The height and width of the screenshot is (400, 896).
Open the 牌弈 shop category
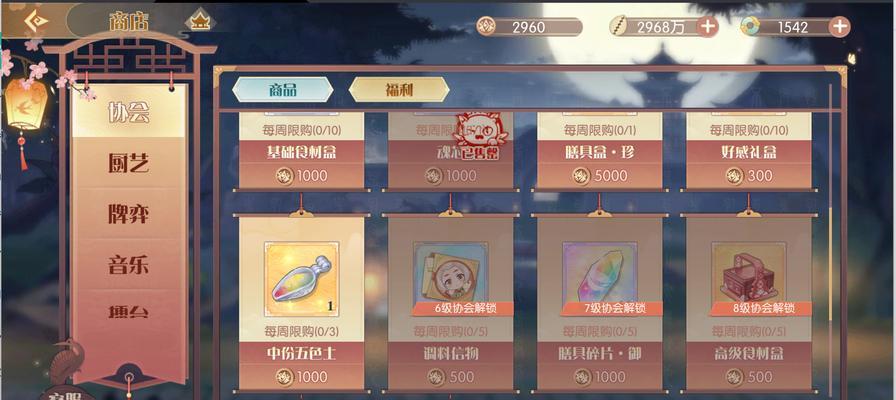tap(129, 214)
